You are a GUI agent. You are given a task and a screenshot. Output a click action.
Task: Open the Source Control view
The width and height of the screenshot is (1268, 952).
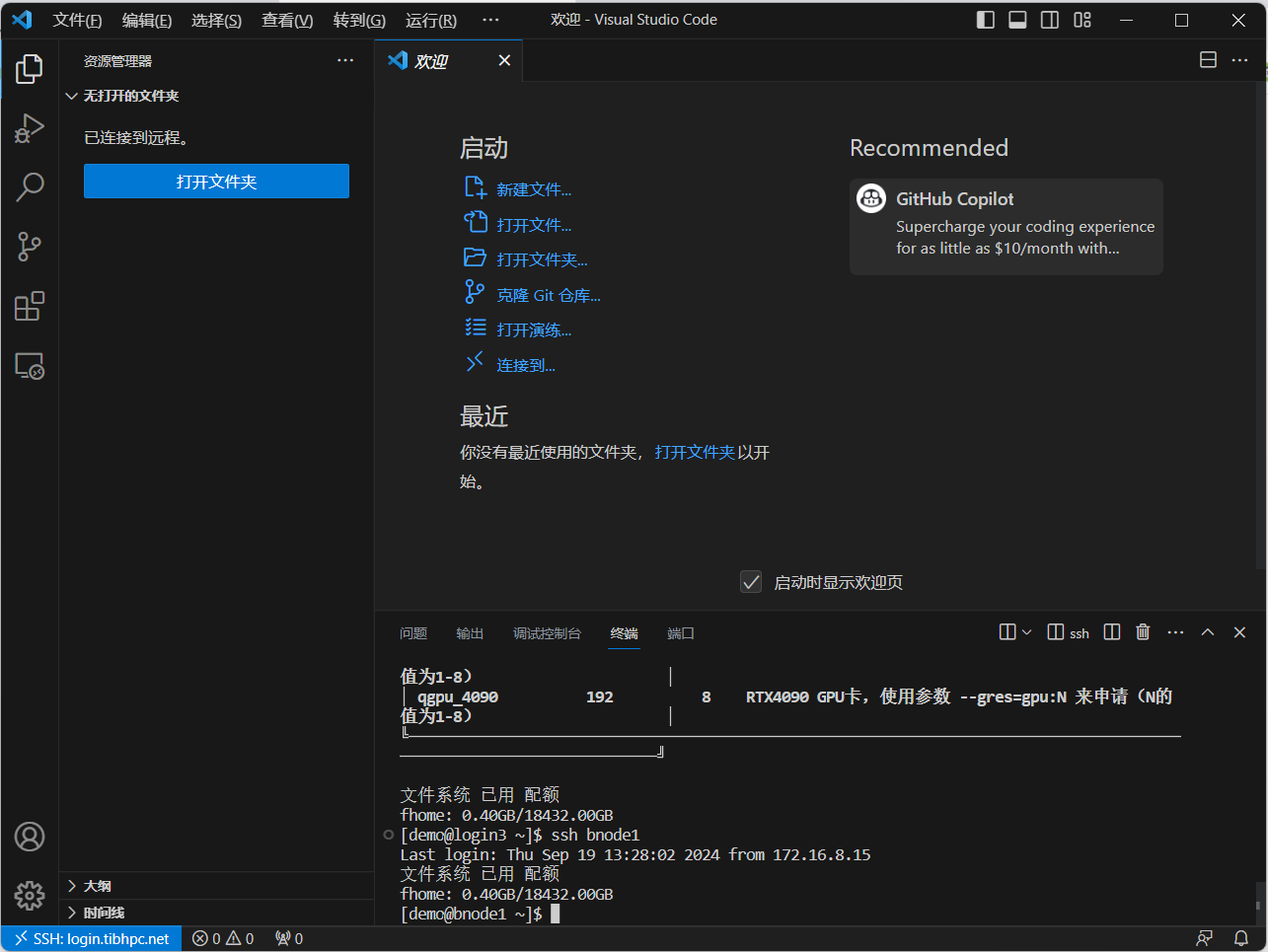[30, 247]
